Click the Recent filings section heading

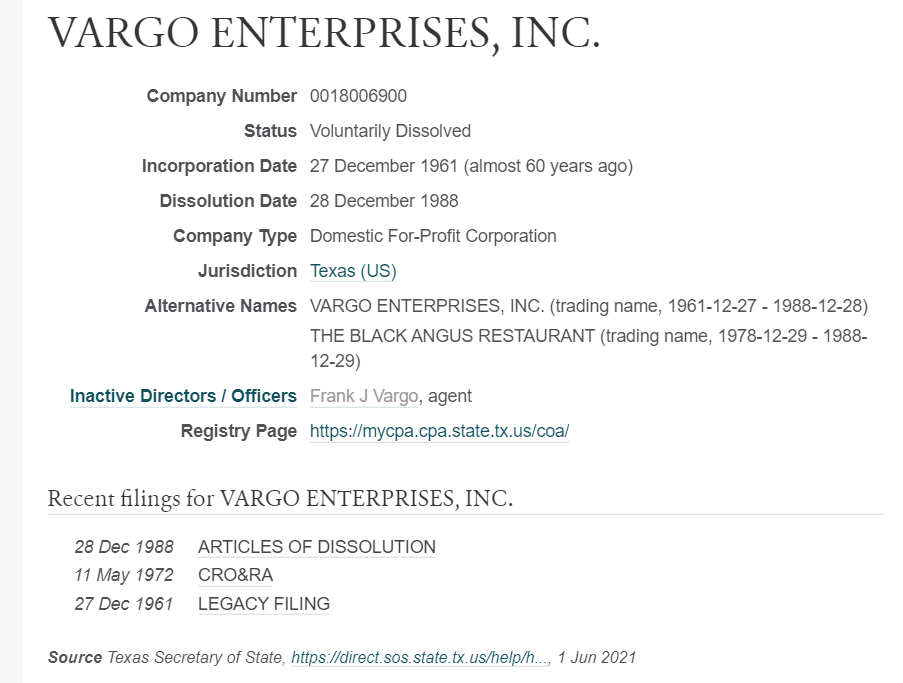[x=280, y=498]
